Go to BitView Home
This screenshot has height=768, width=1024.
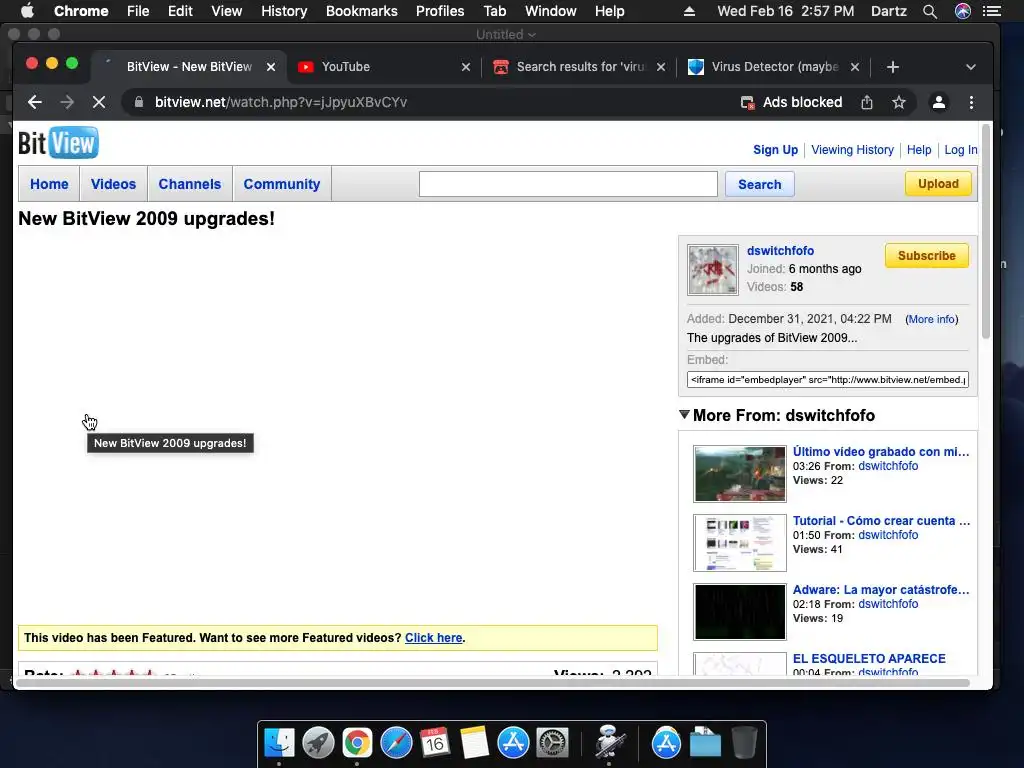point(49,184)
